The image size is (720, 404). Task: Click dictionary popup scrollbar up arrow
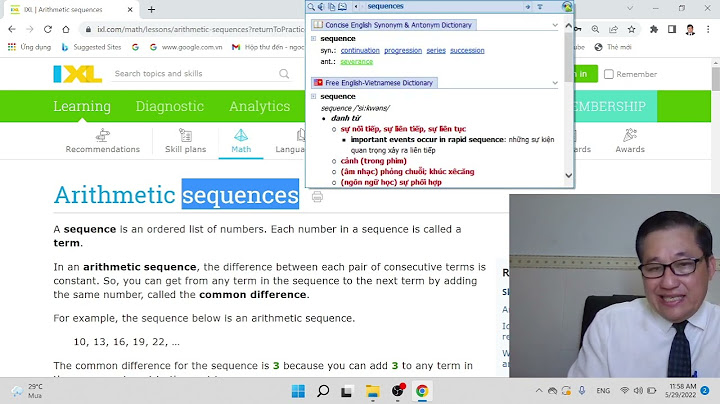tap(568, 26)
